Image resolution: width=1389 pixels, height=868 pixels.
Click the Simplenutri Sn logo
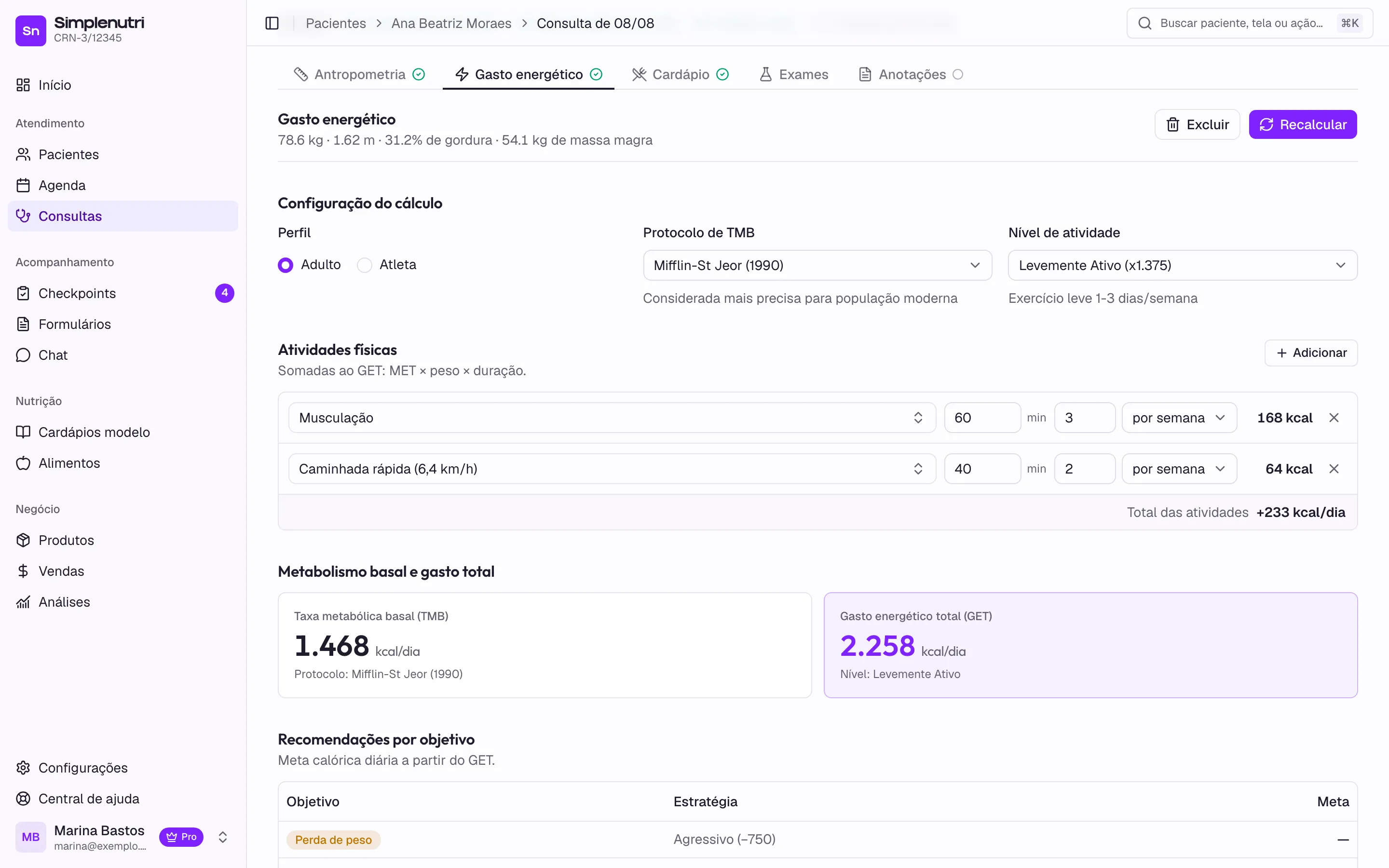tap(30, 30)
